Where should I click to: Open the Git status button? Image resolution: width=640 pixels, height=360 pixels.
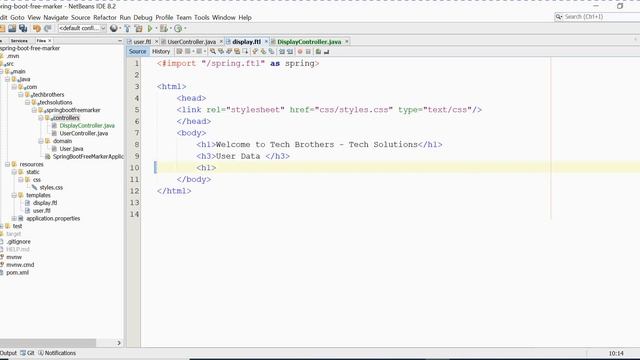[27, 353]
